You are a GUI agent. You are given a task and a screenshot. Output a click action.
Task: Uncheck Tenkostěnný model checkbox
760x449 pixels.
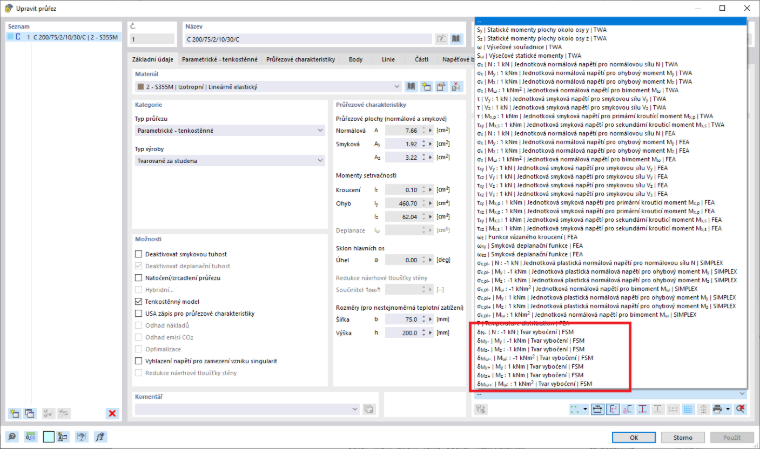(x=139, y=302)
